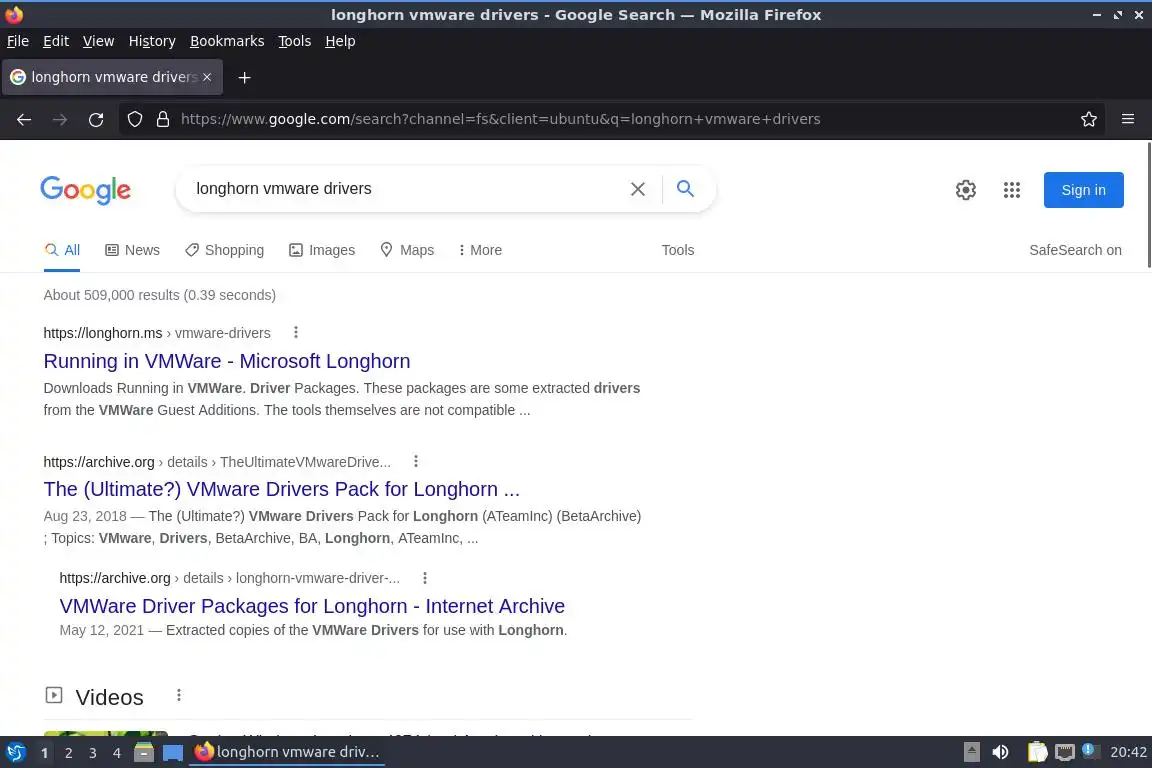
Task: Click the Google search input field
Action: (404, 189)
